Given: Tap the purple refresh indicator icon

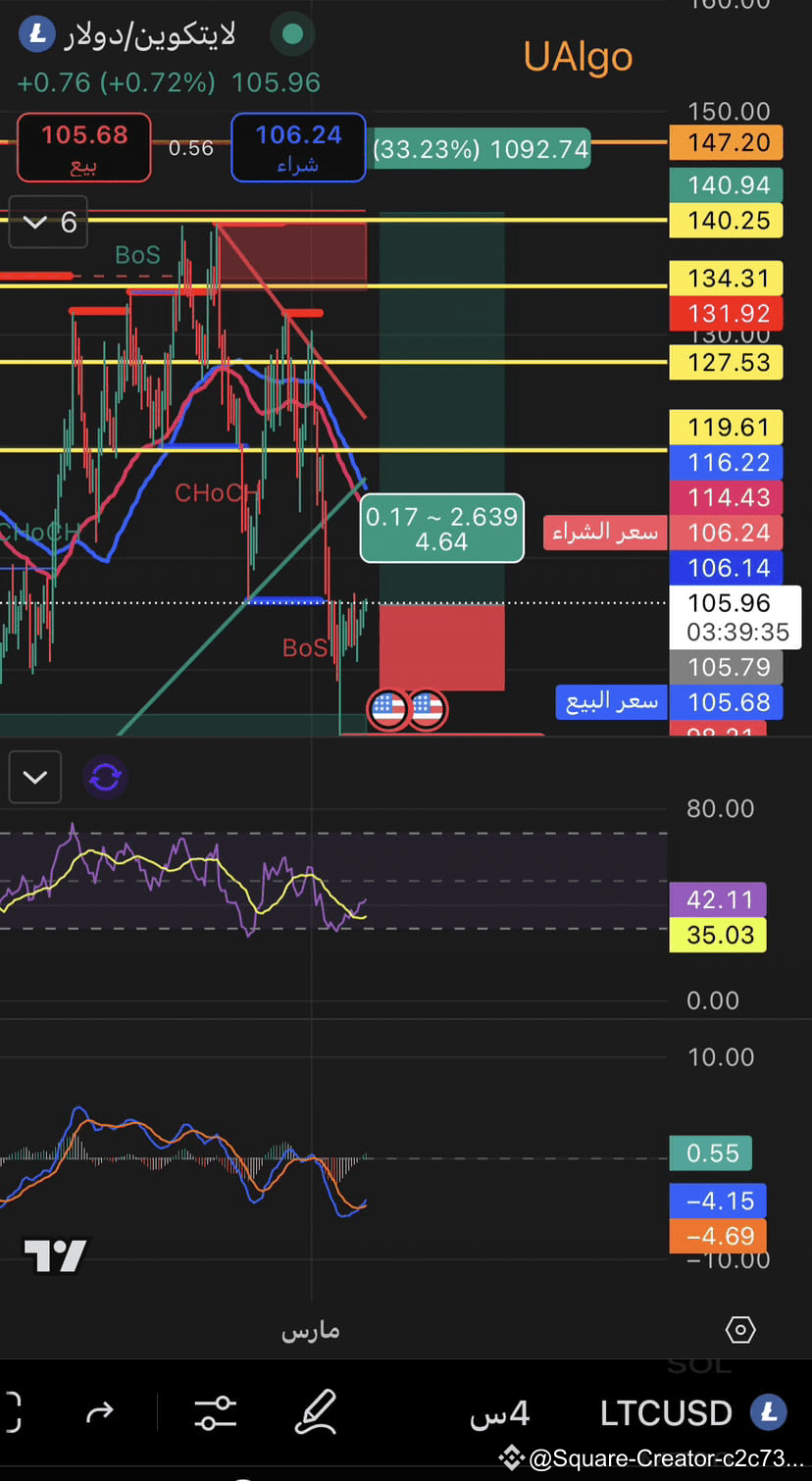Looking at the screenshot, I should click(x=105, y=776).
